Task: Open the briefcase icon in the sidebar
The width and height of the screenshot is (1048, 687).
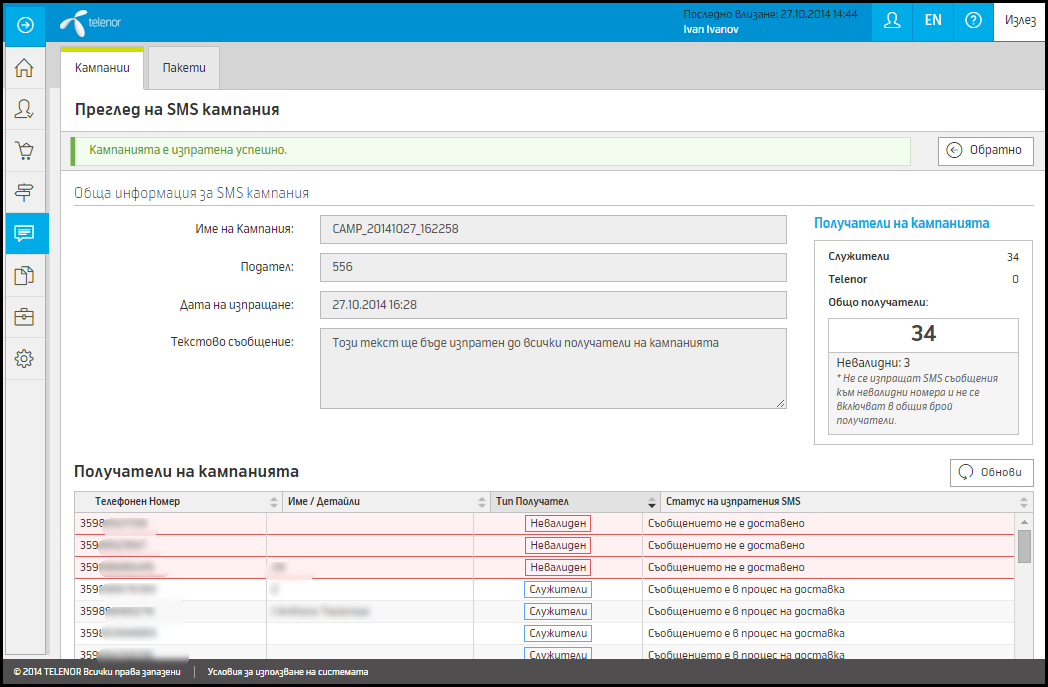Action: [x=25, y=317]
